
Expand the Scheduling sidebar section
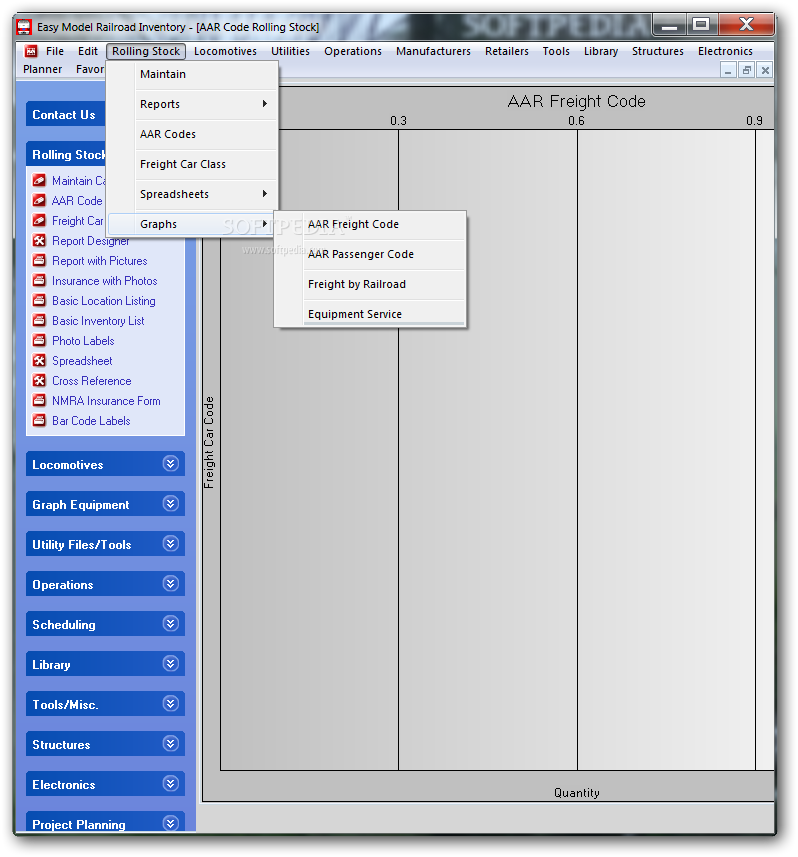(x=171, y=624)
